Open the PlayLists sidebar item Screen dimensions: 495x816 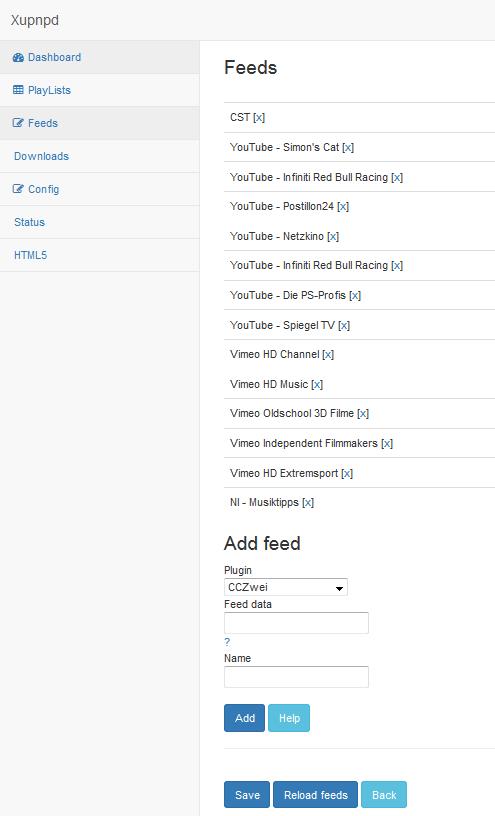coord(99,90)
